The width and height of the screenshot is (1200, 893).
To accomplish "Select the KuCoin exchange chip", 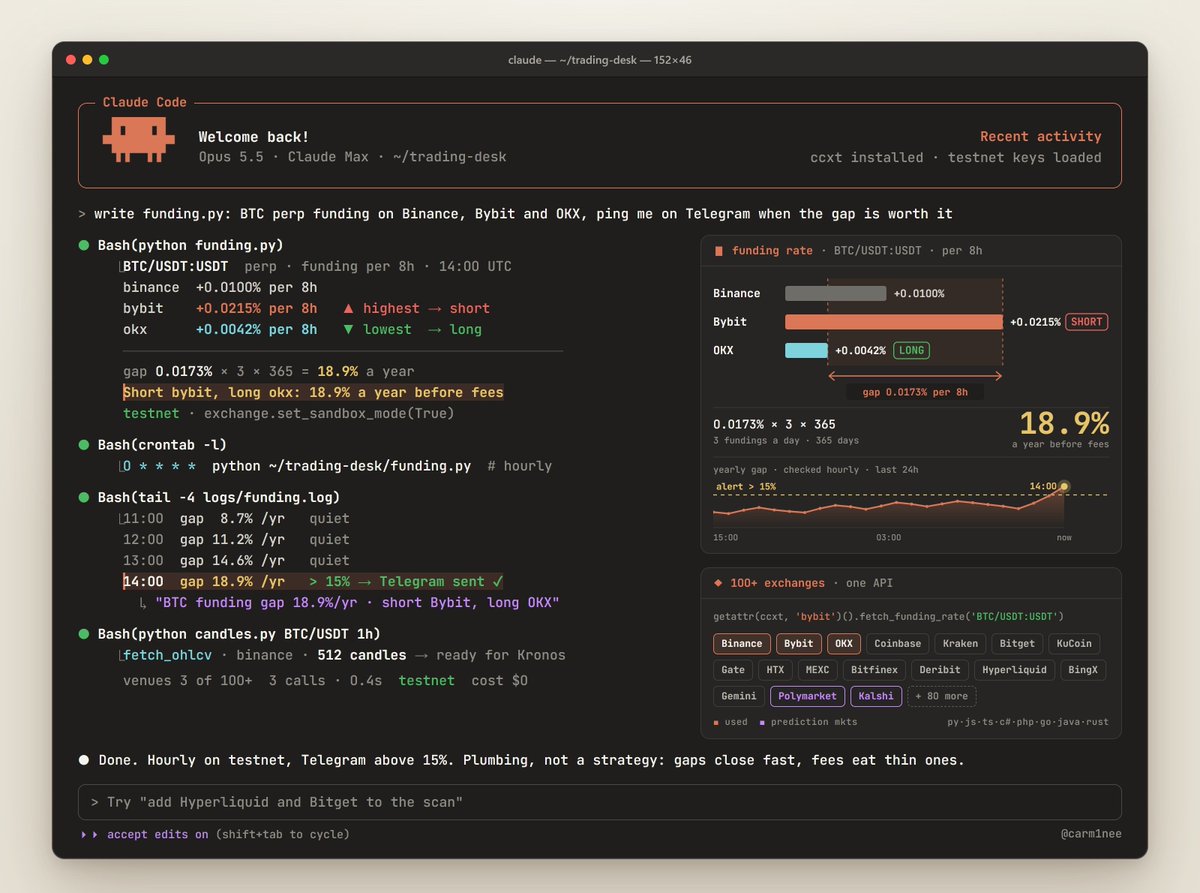I will coord(1076,643).
